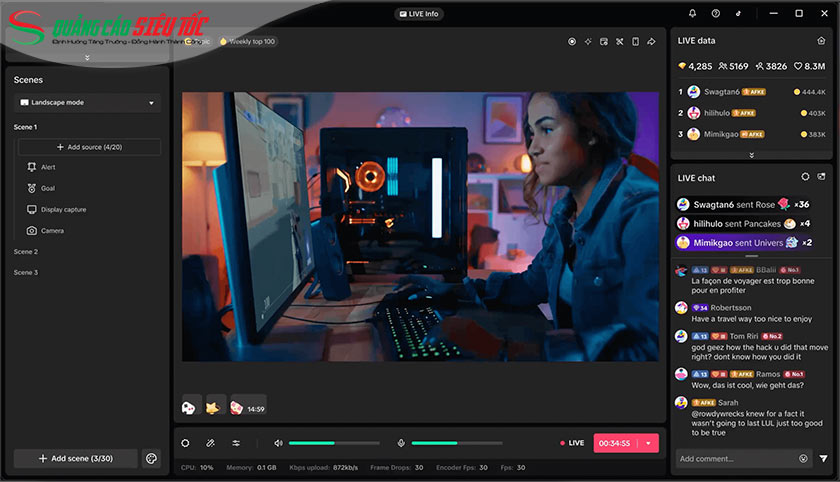Open the notifications bell
The width and height of the screenshot is (840, 482).
[x=692, y=13]
